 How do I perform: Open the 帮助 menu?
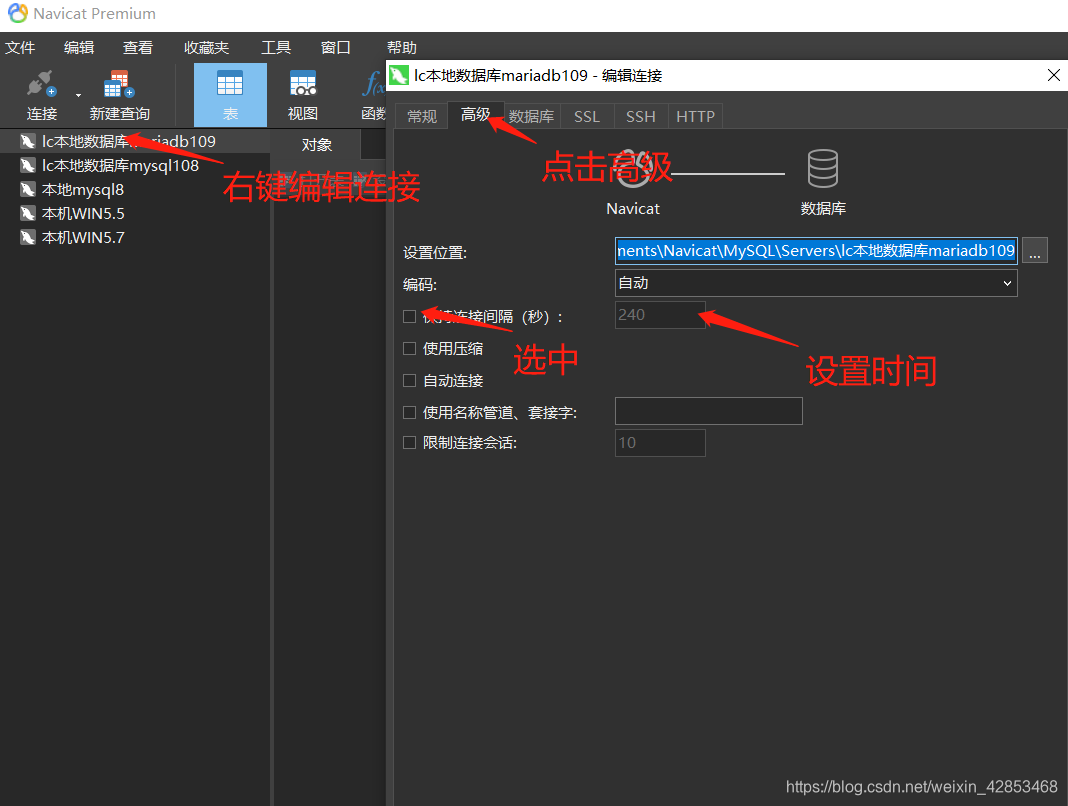(x=402, y=47)
